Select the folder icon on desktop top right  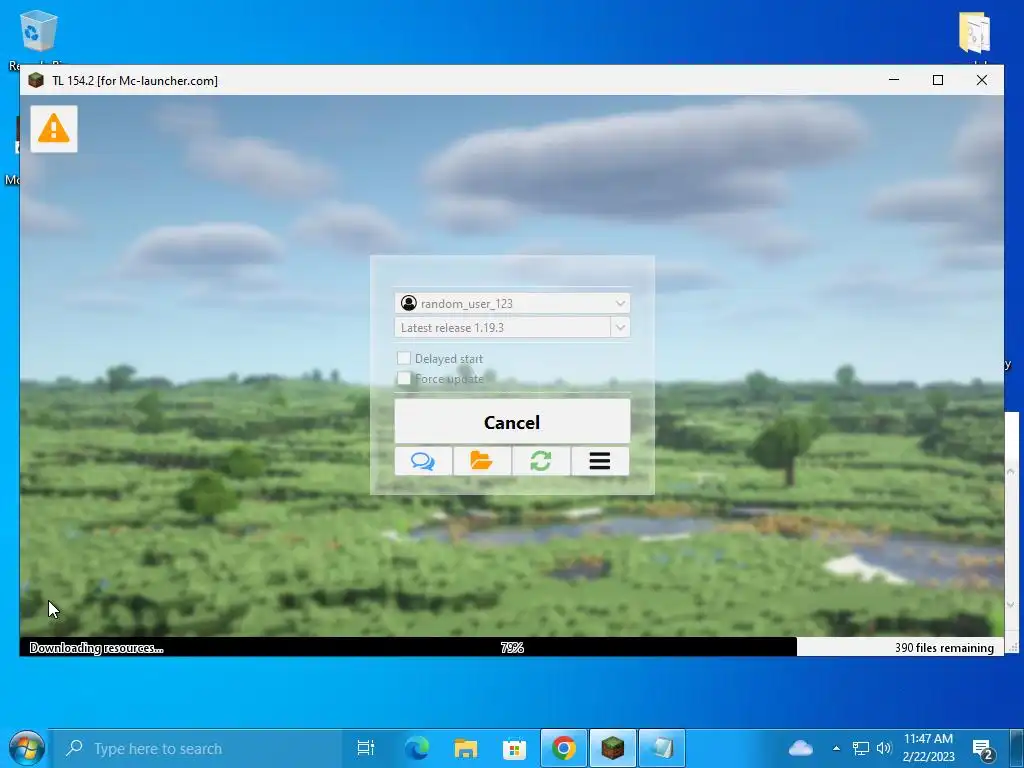(974, 33)
